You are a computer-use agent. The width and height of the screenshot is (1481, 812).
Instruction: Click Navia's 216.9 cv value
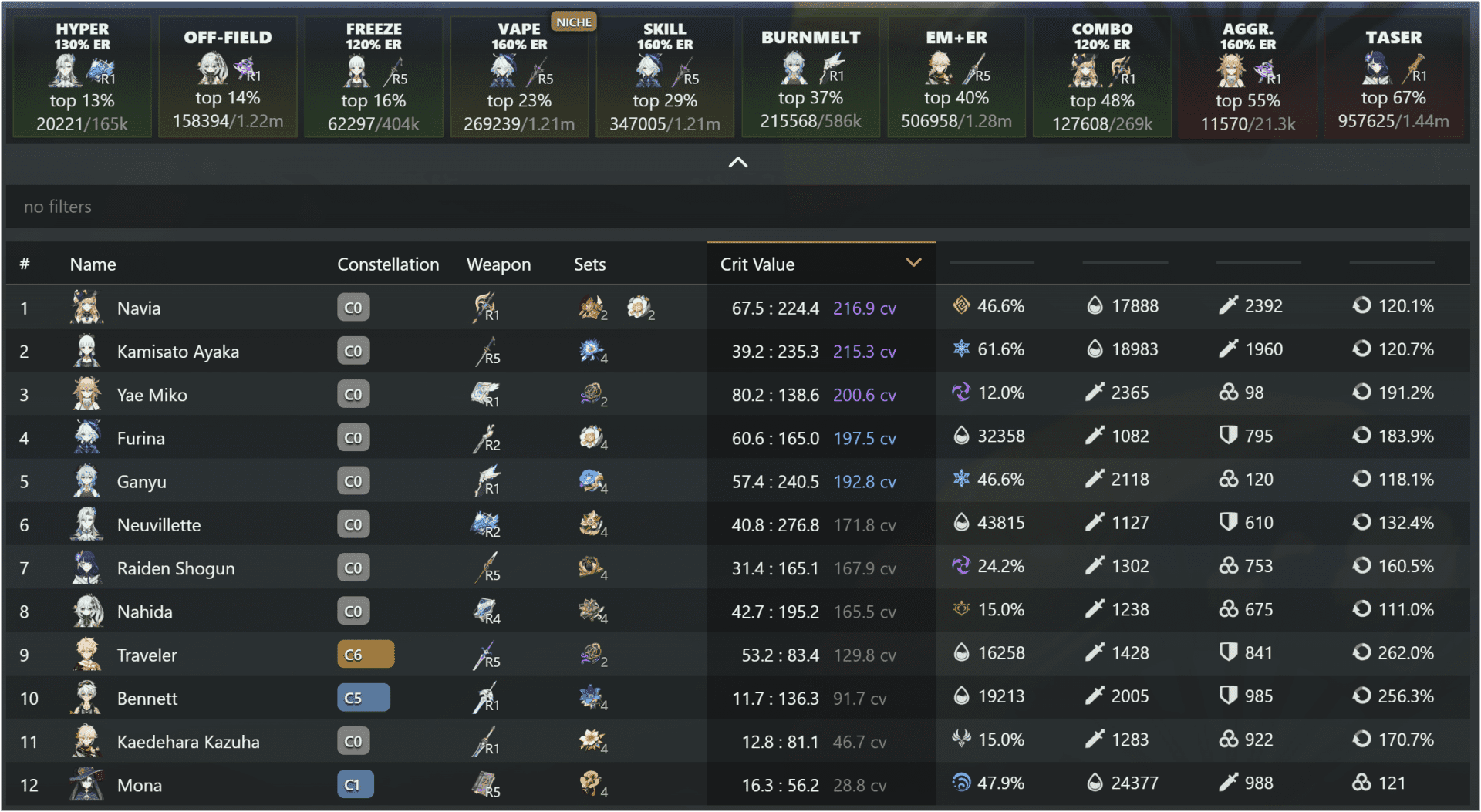click(865, 308)
